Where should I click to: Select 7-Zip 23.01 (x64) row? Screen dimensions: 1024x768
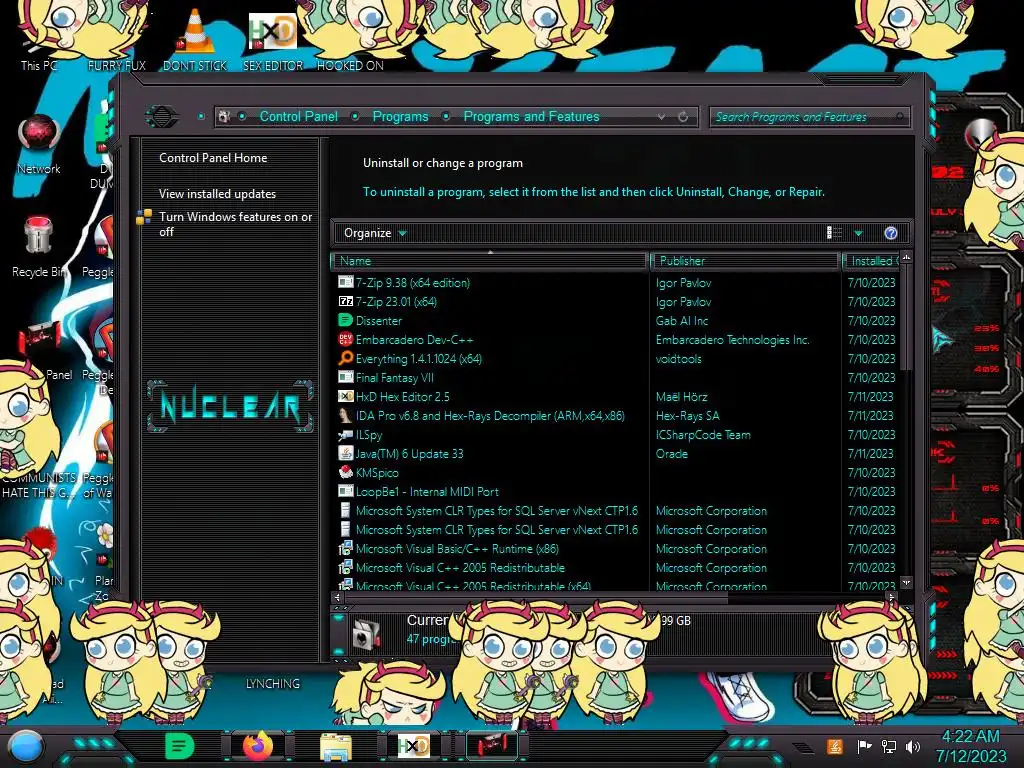(396, 302)
